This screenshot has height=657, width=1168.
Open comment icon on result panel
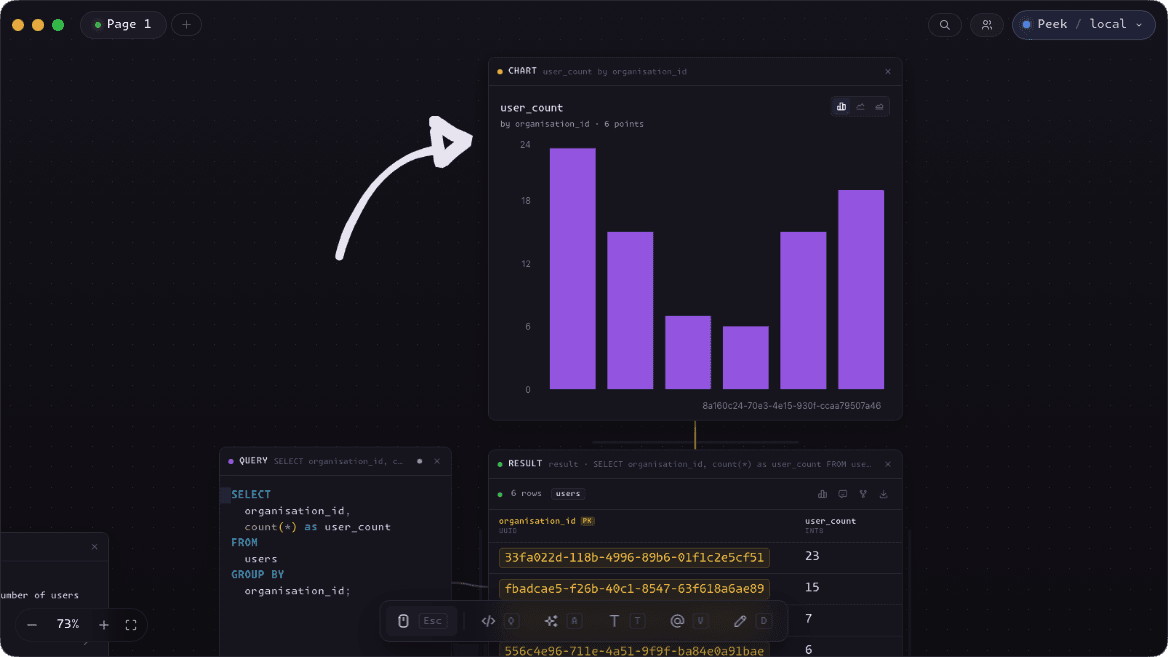[842, 494]
